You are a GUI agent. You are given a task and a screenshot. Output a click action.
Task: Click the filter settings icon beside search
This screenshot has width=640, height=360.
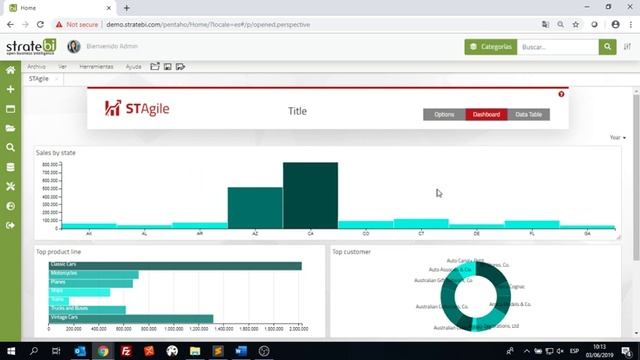click(627, 47)
